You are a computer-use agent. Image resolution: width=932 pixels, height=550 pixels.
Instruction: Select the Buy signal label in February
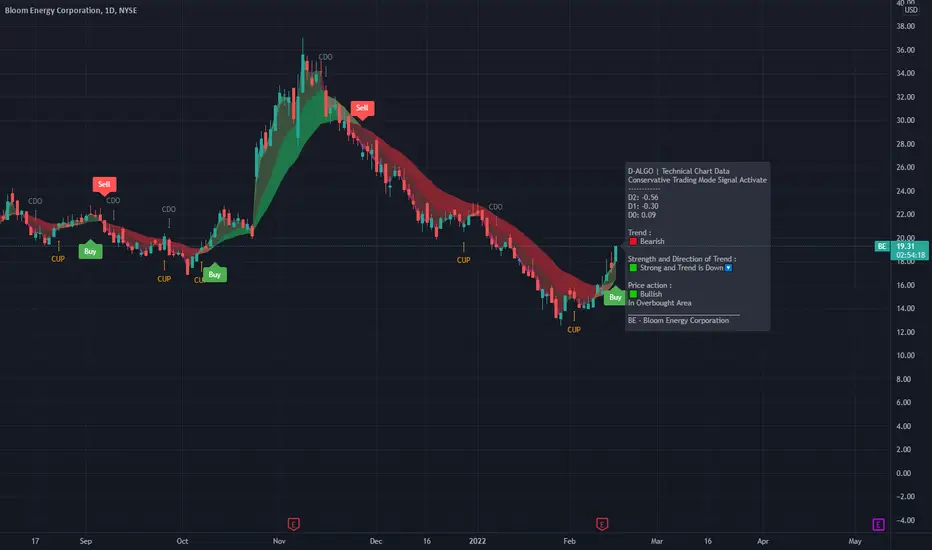click(x=615, y=296)
